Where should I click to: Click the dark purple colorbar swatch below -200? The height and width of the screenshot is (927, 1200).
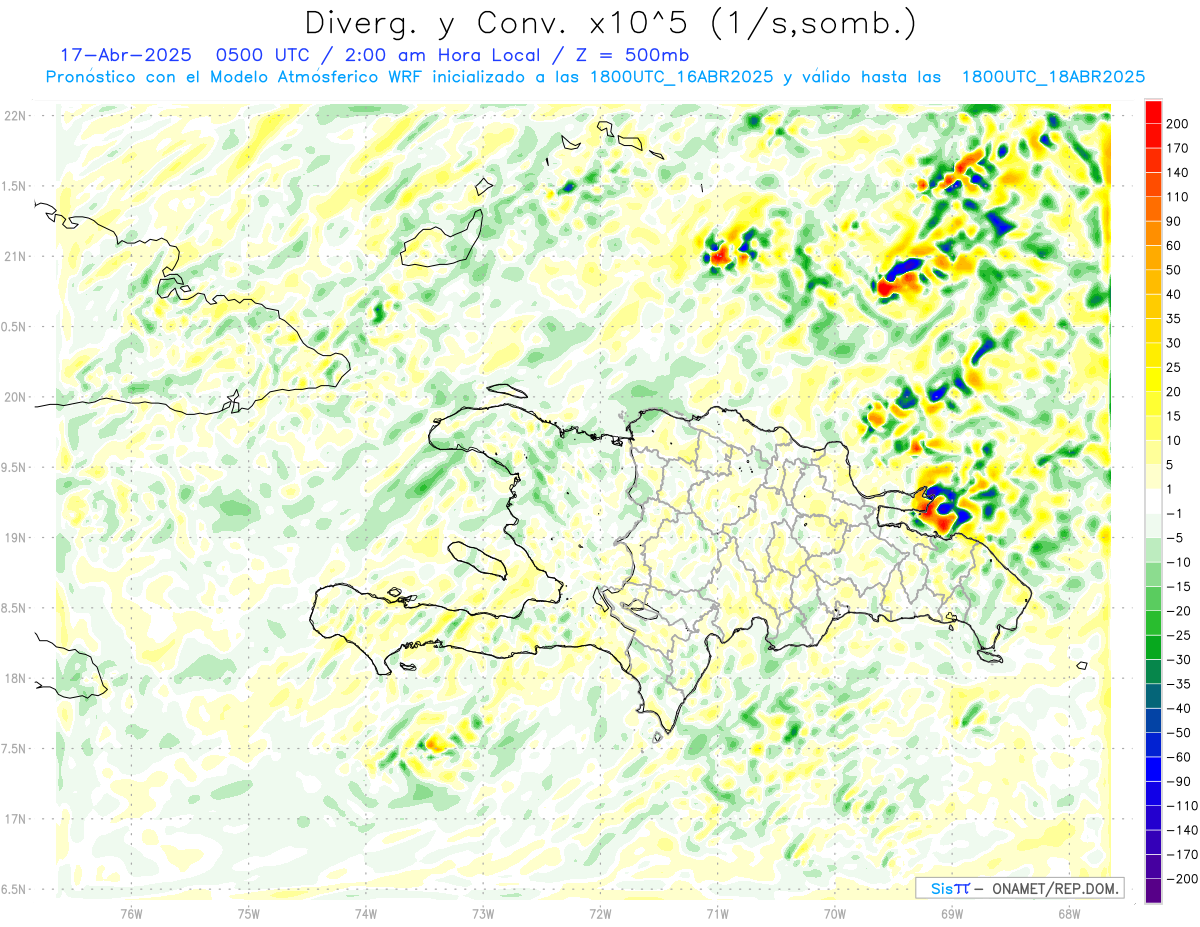1153,890
